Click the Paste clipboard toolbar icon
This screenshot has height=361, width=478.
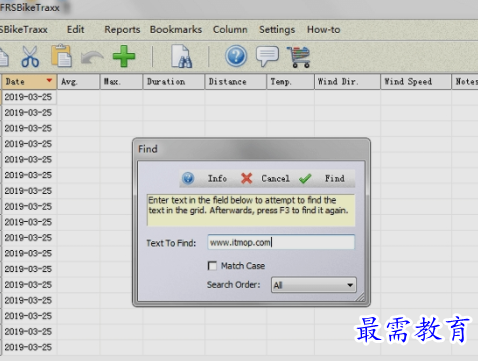point(62,56)
